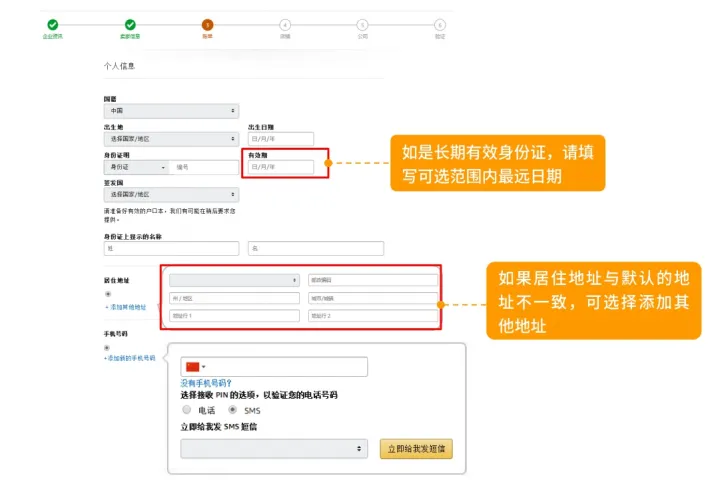The height and width of the screenshot is (482, 720).
Task: Focus the 地址行 1 input field
Action: tap(234, 316)
